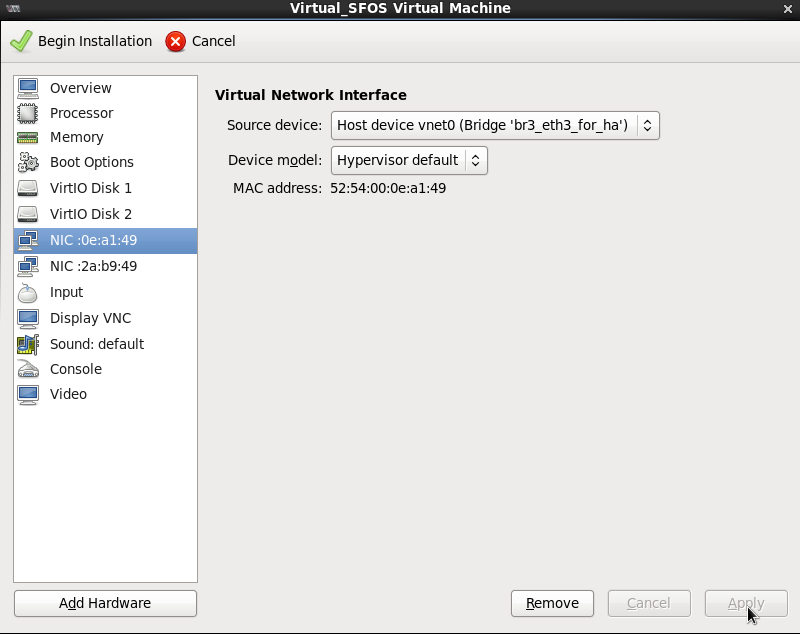800x634 pixels.
Task: Open the Boot Options page
Action: pyautogui.click(x=91, y=162)
